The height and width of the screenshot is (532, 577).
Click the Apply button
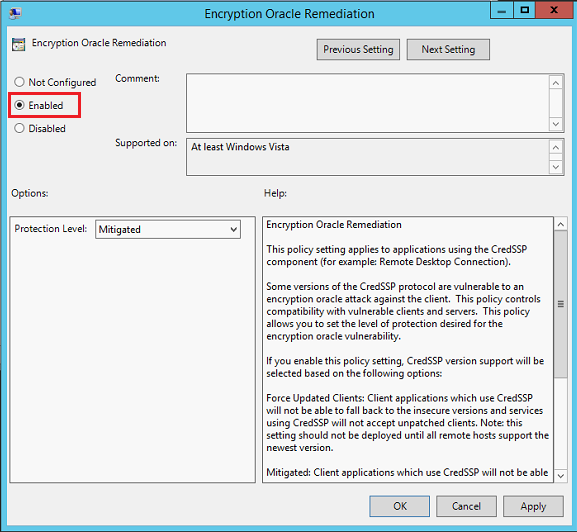533,506
